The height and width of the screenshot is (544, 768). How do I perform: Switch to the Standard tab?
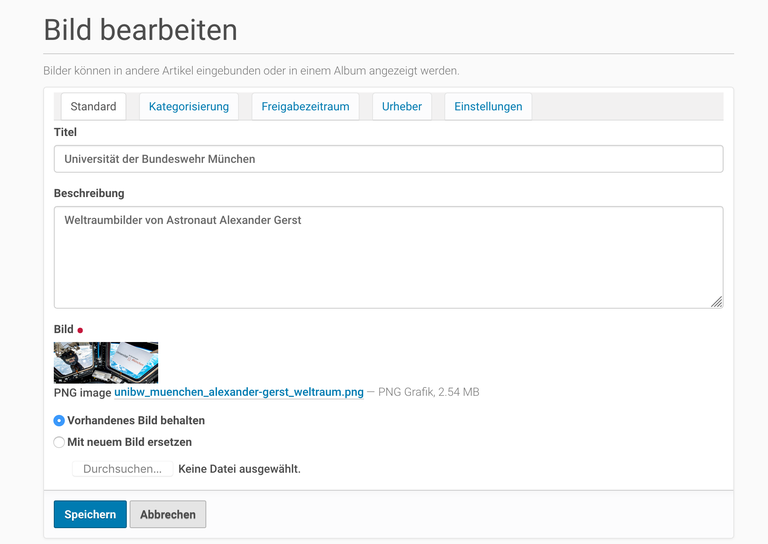pyautogui.click(x=93, y=106)
